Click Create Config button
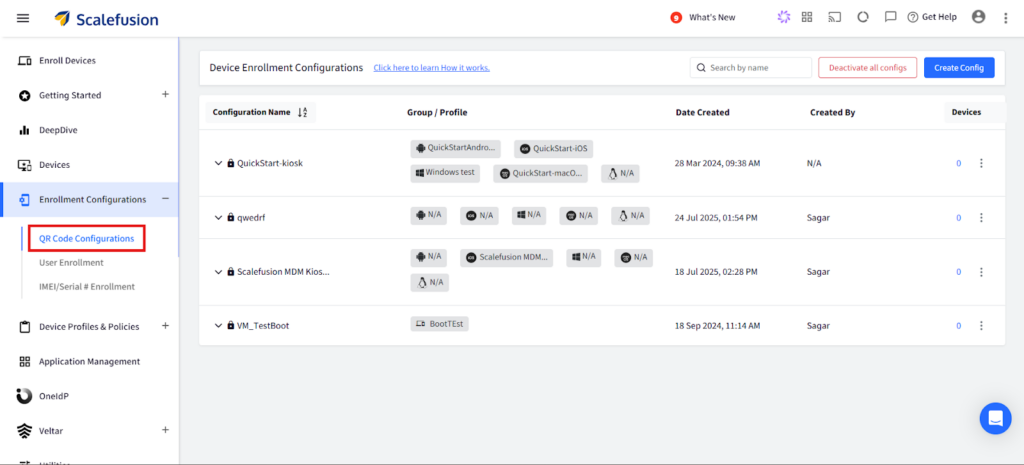 coord(959,68)
